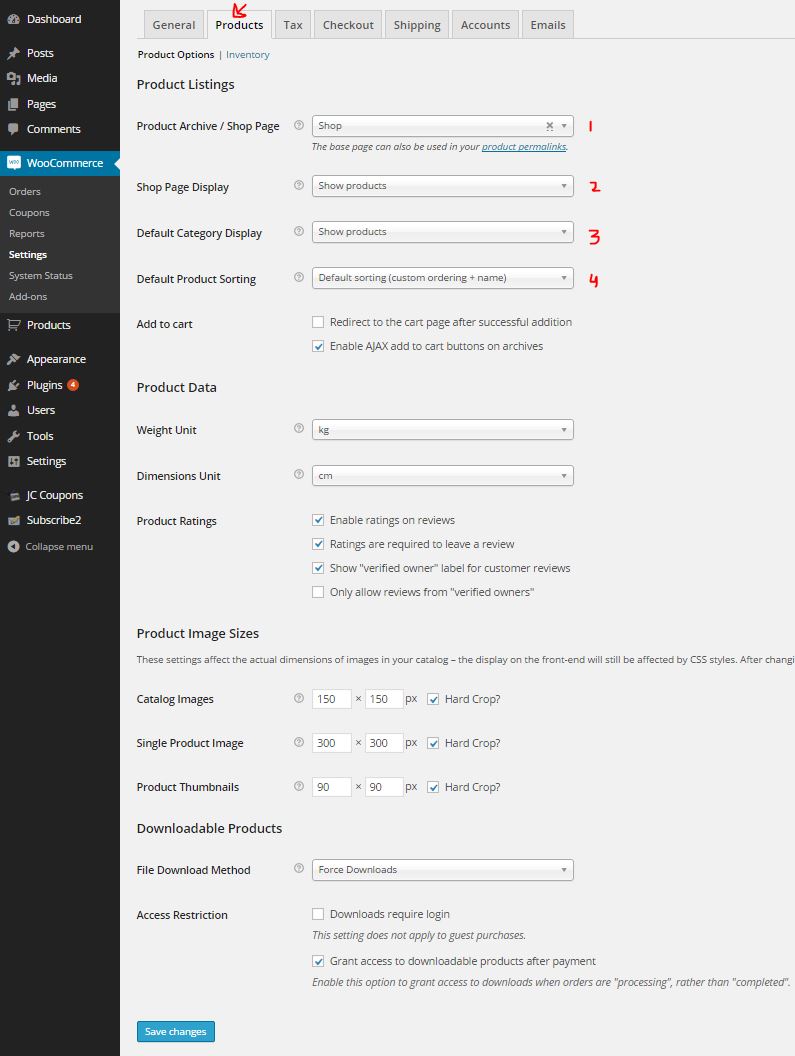Open the Default Product Sorting dropdown
Viewport: 795px width, 1056px height.
[442, 278]
